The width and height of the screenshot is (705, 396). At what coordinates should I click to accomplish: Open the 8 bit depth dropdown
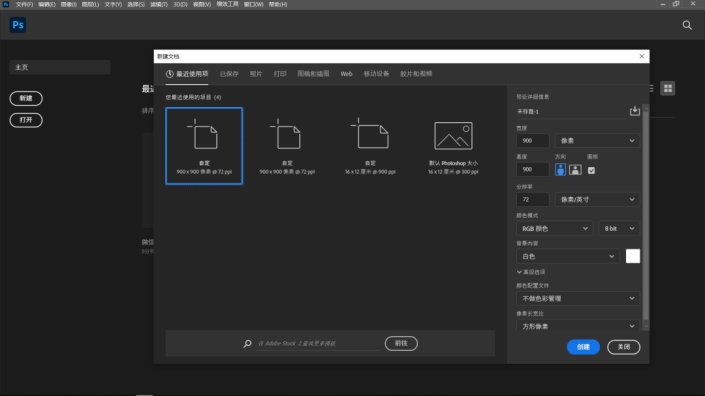(619, 229)
